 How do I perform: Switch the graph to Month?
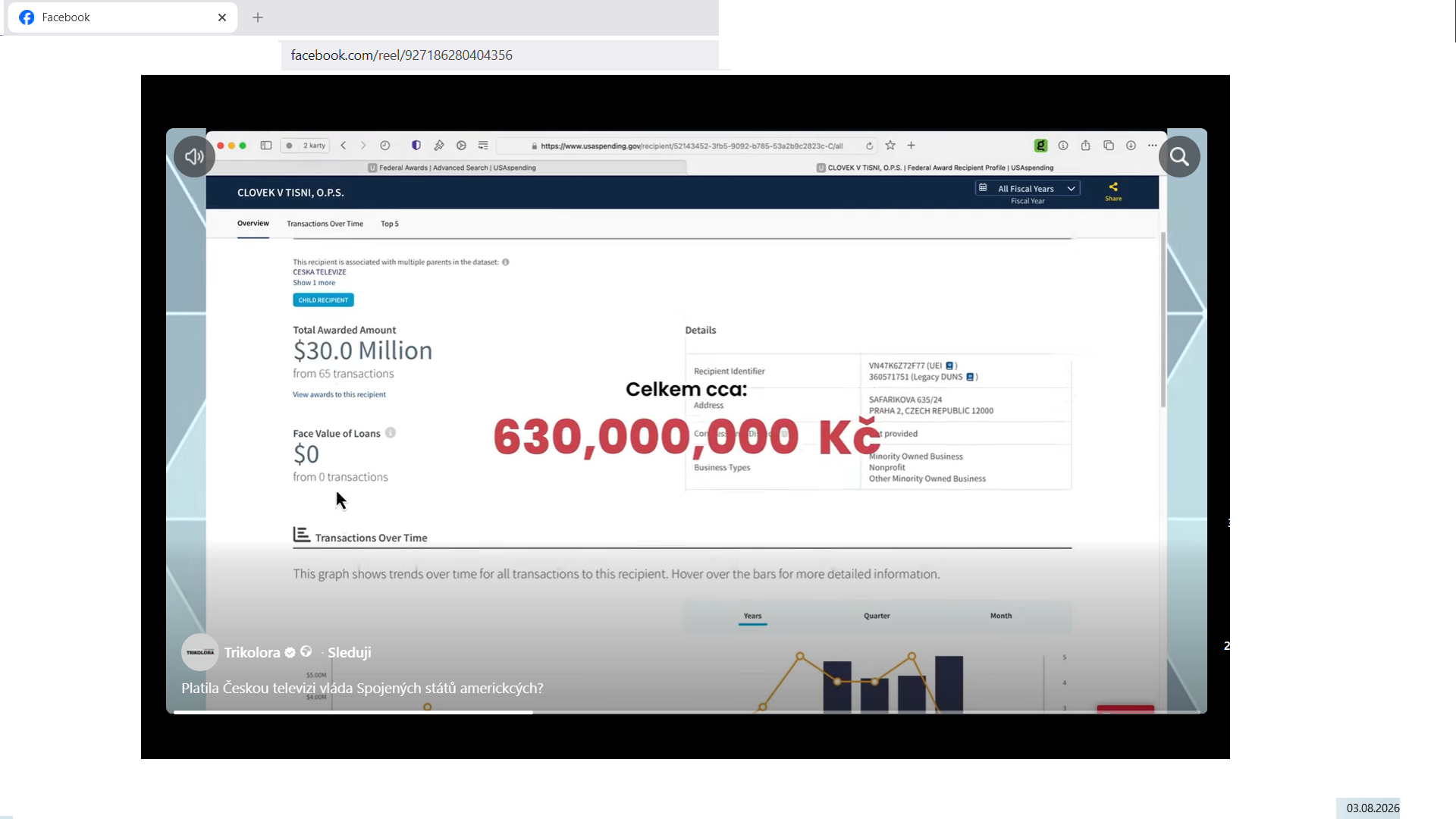(1001, 616)
